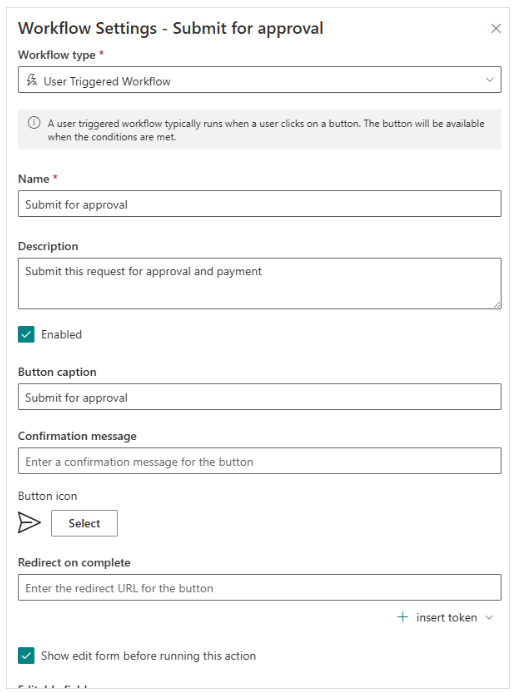Focus the Name input field

click(260, 204)
